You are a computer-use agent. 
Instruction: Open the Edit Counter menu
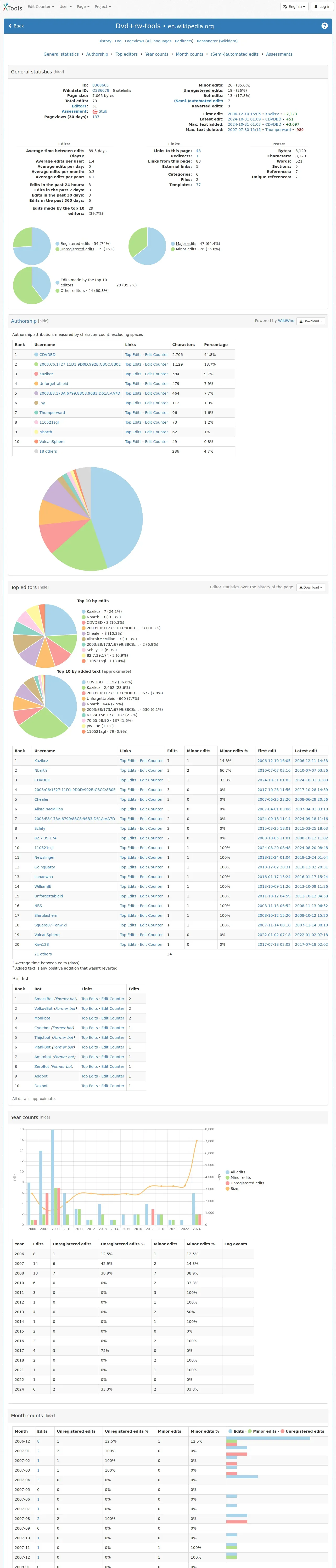(41, 7)
